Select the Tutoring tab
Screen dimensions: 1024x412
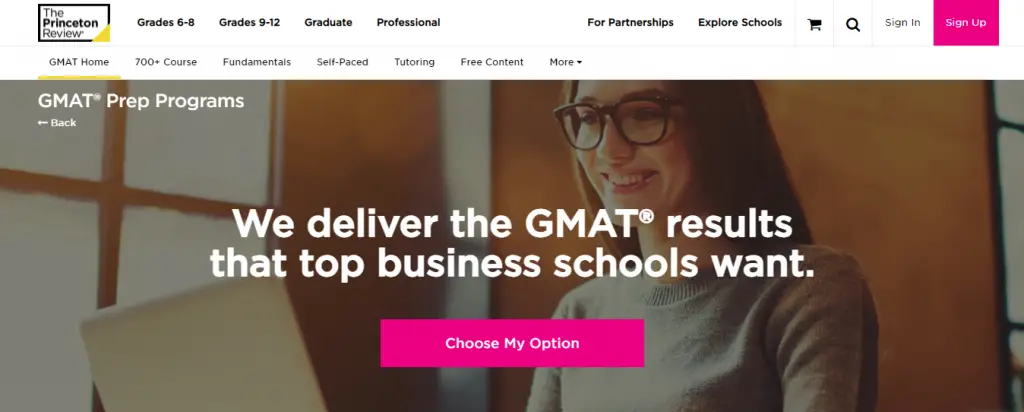tap(414, 62)
